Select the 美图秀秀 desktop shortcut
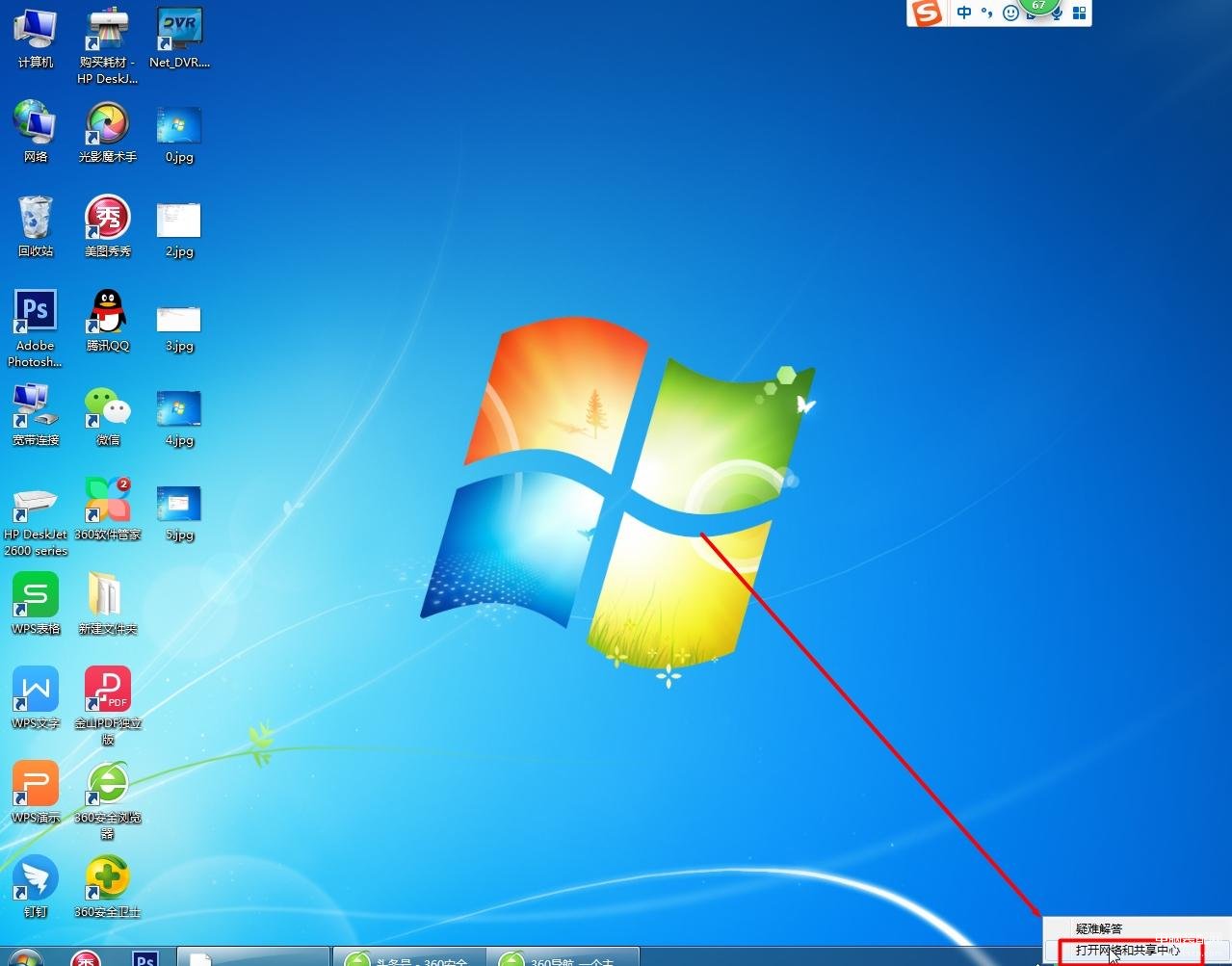This screenshot has width=1232, height=966. click(107, 226)
